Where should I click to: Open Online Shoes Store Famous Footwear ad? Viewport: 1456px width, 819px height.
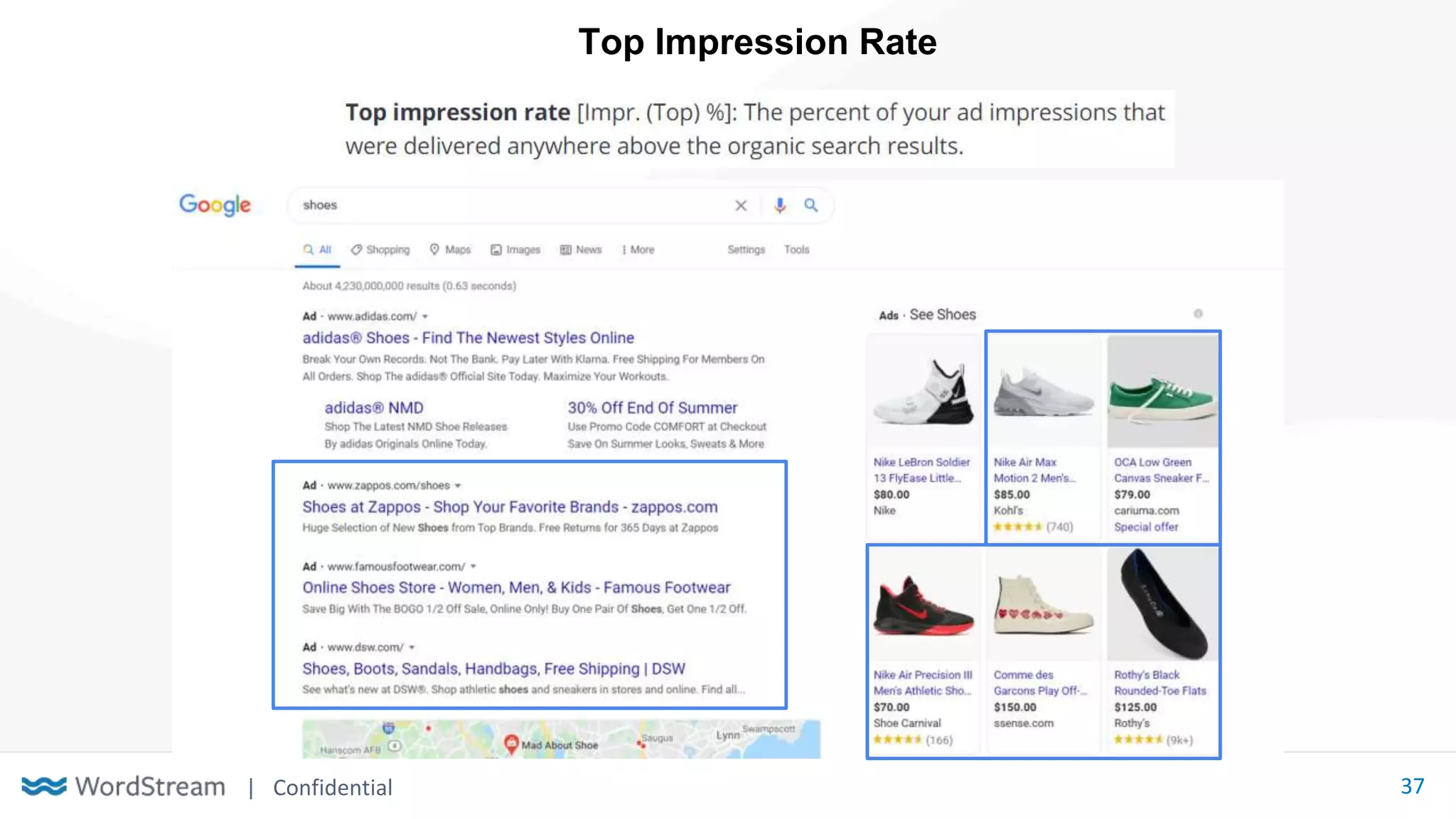(516, 587)
